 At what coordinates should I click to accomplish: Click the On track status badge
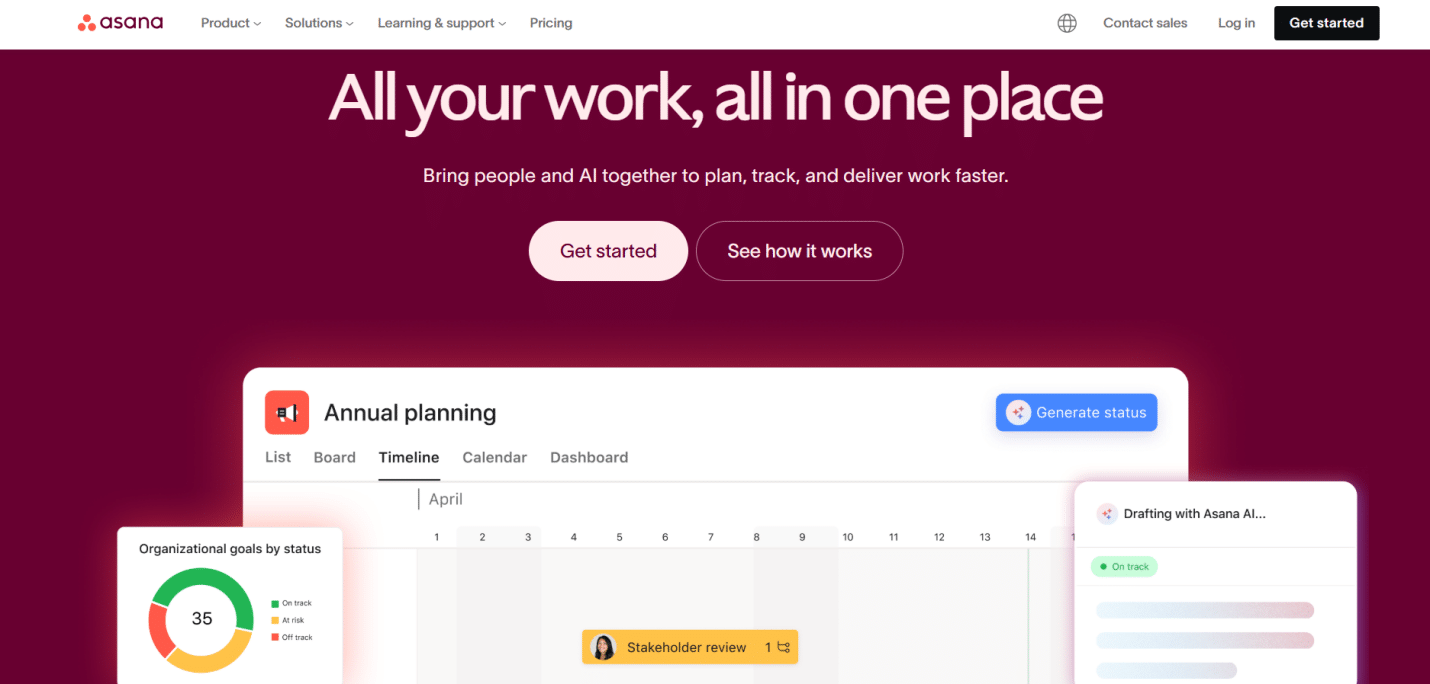pos(1123,566)
